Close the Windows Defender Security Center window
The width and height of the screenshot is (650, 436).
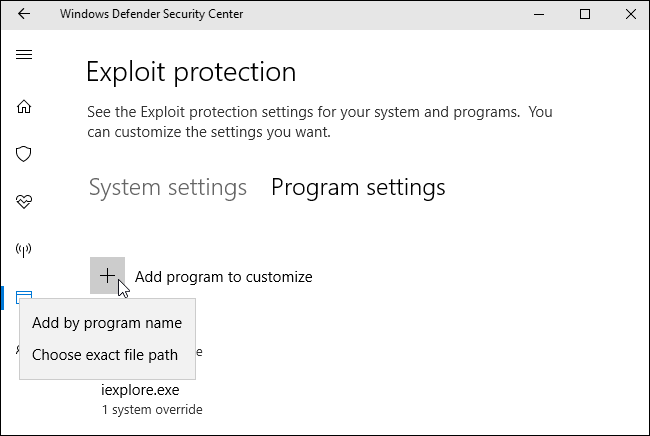628,14
